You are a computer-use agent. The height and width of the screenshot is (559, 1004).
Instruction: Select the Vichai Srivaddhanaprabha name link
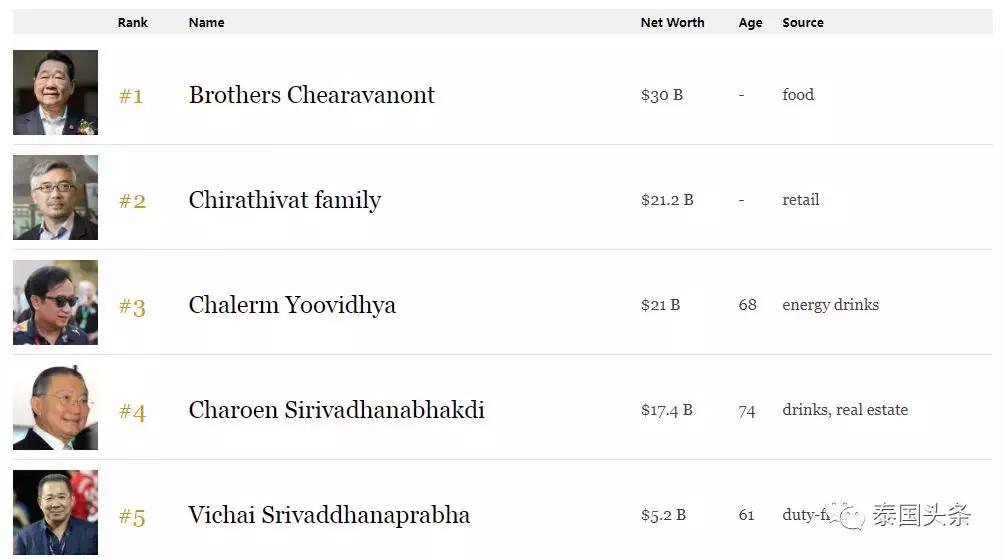pyautogui.click(x=329, y=515)
